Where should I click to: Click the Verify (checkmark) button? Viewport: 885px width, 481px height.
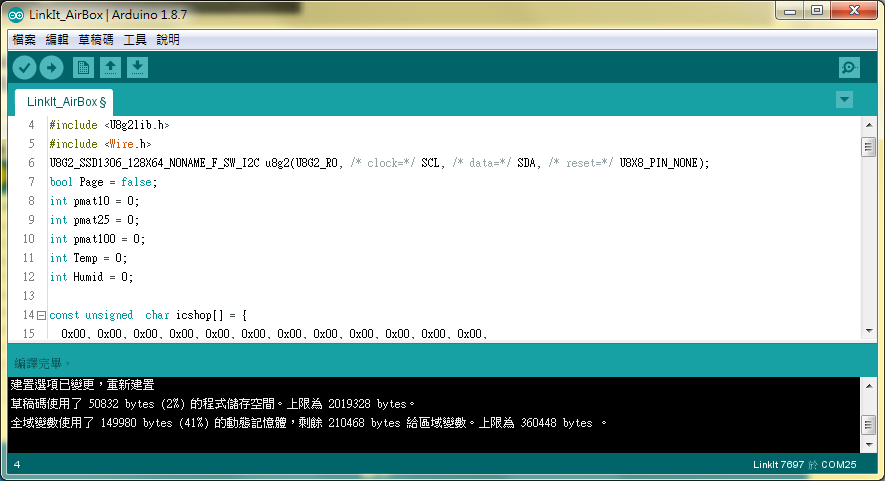24,67
